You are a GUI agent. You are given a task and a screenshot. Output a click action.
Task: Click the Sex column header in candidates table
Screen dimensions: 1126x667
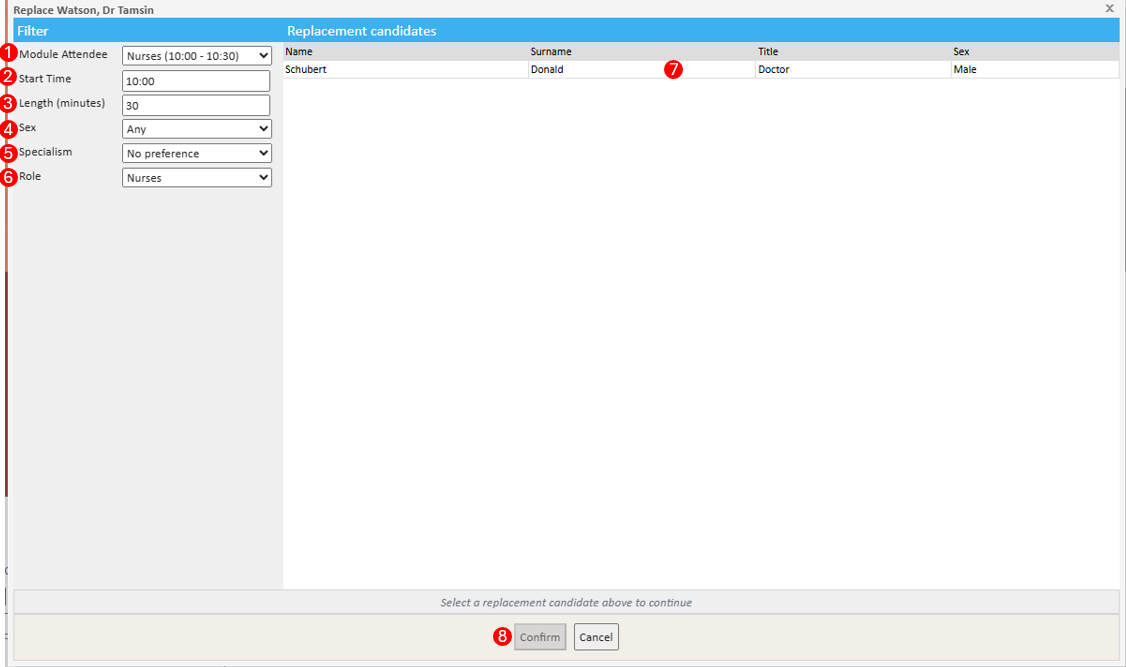tap(961, 51)
